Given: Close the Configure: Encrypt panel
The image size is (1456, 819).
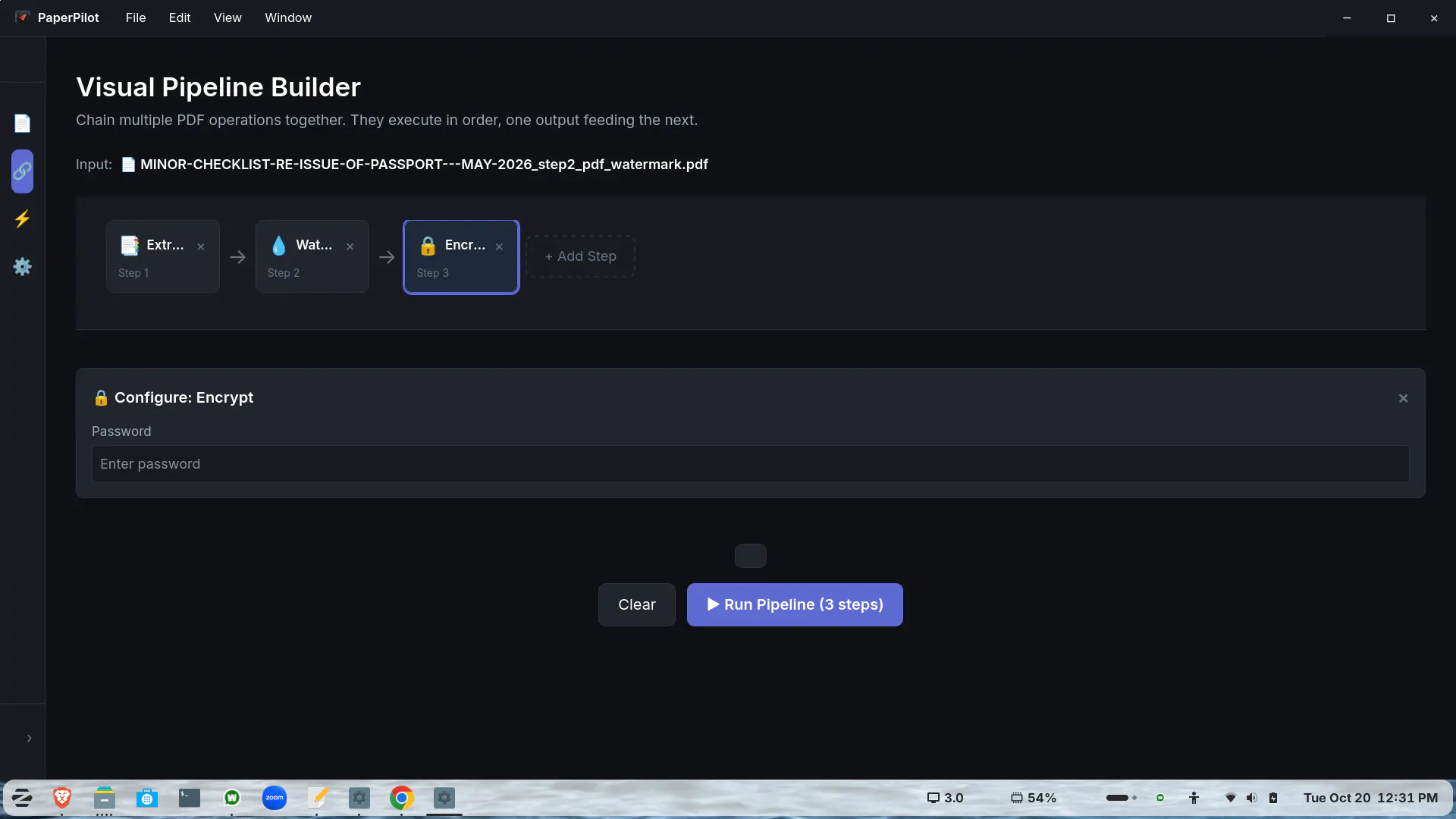Looking at the screenshot, I should coord(1404,398).
